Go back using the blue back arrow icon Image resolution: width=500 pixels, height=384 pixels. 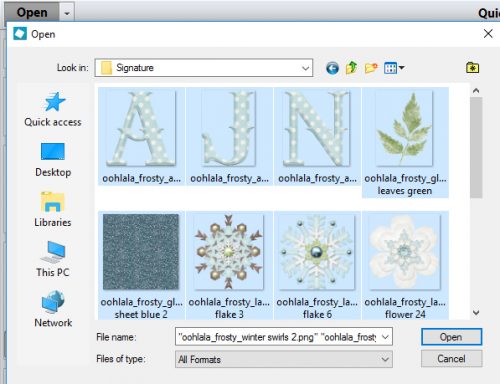pyautogui.click(x=332, y=68)
